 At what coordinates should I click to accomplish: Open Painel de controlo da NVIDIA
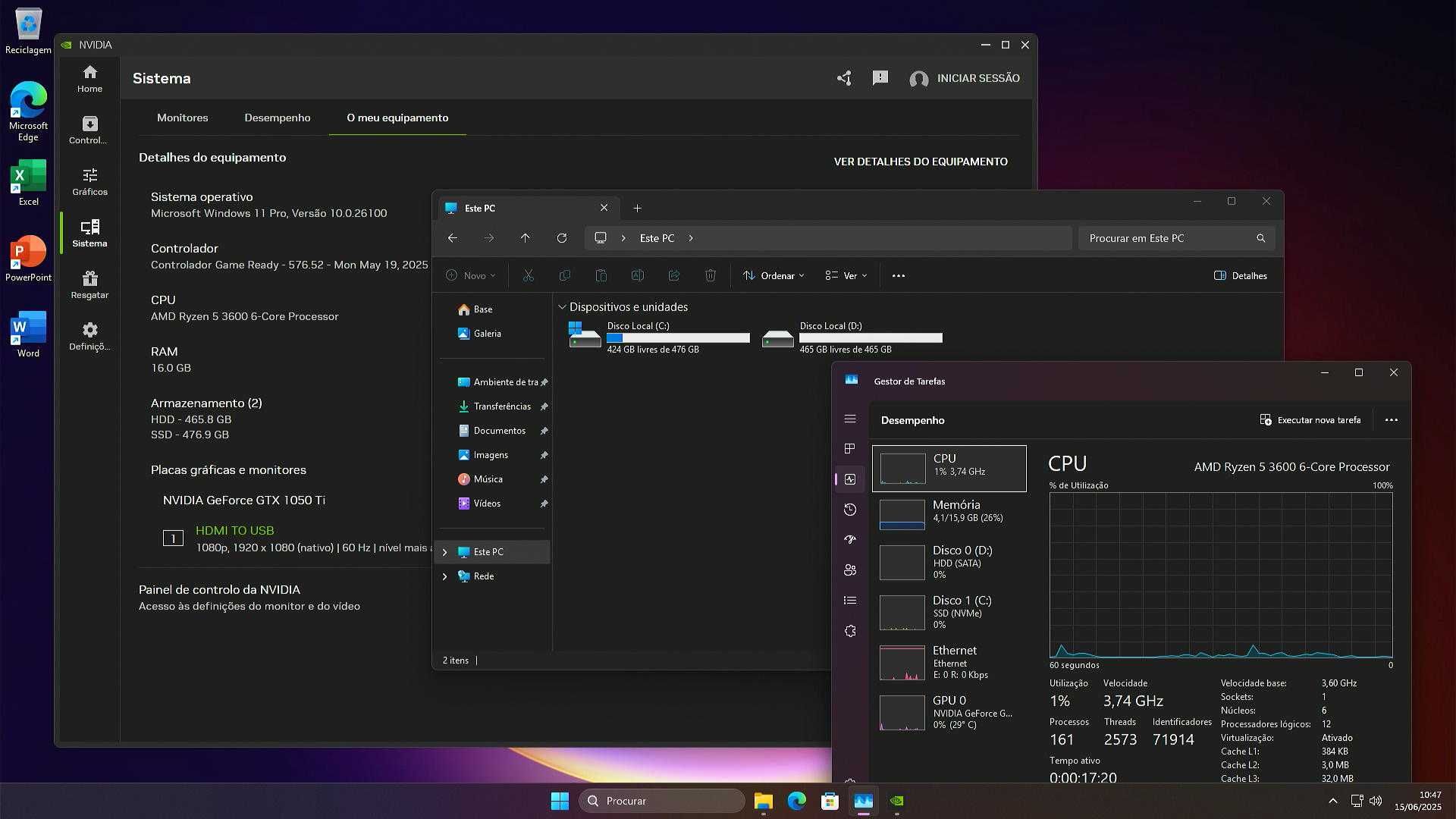[x=219, y=589]
